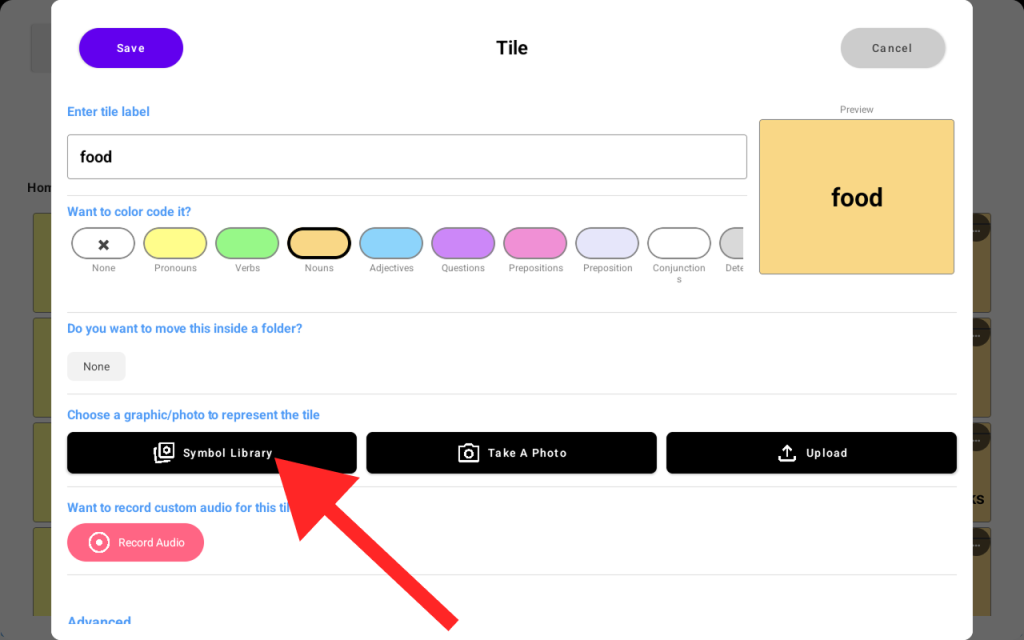This screenshot has height=640, width=1024.
Task: Choose the green Verbs color swatch
Action: (247, 243)
